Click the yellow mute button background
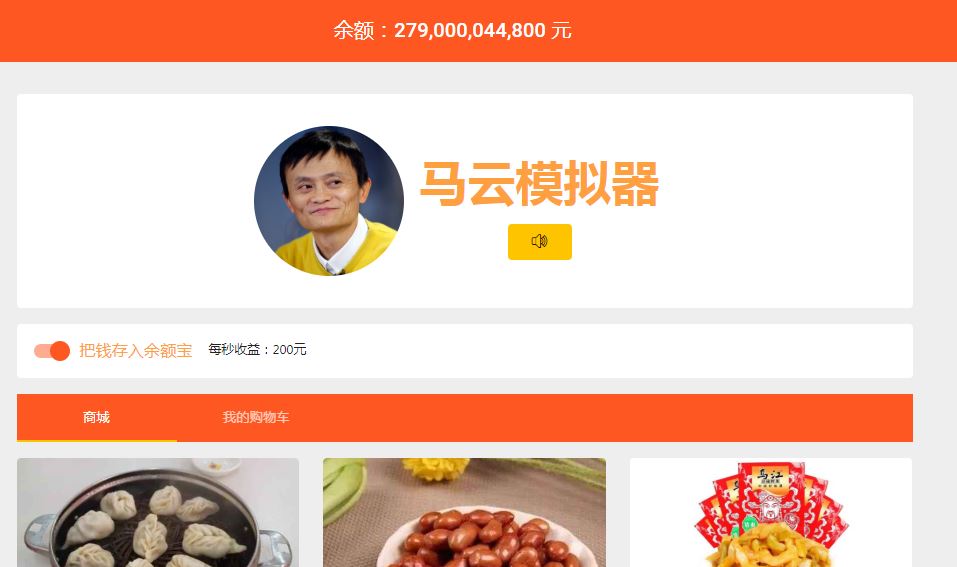The height and width of the screenshot is (567, 957). click(540, 242)
